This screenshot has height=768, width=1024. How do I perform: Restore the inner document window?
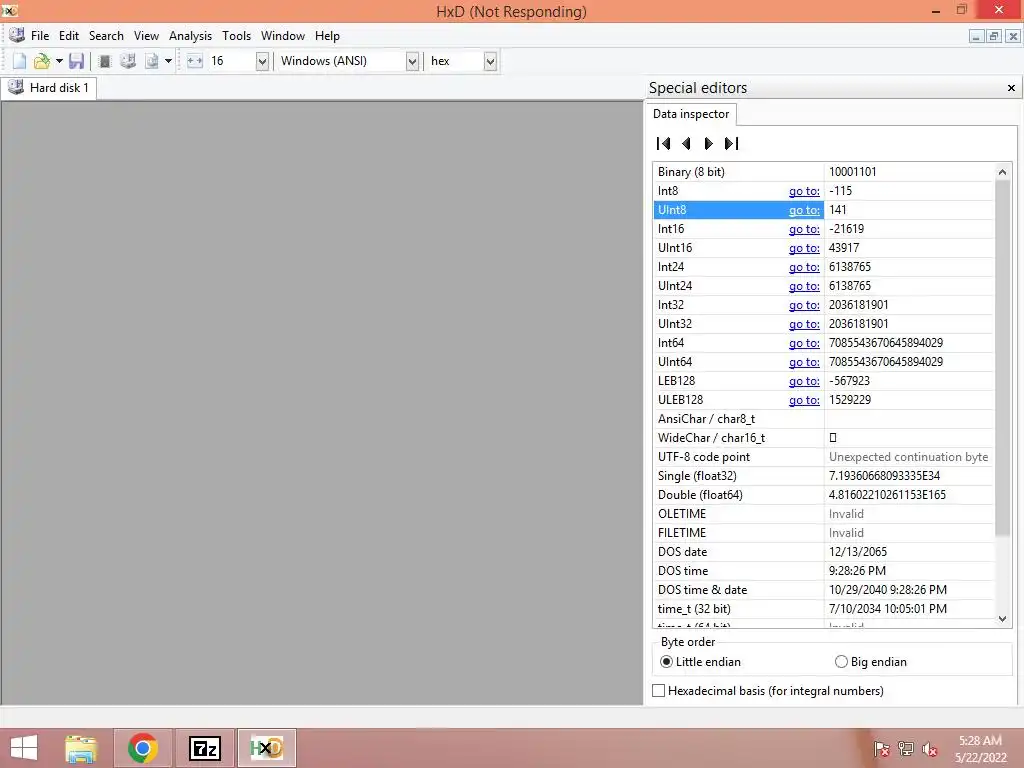993,37
